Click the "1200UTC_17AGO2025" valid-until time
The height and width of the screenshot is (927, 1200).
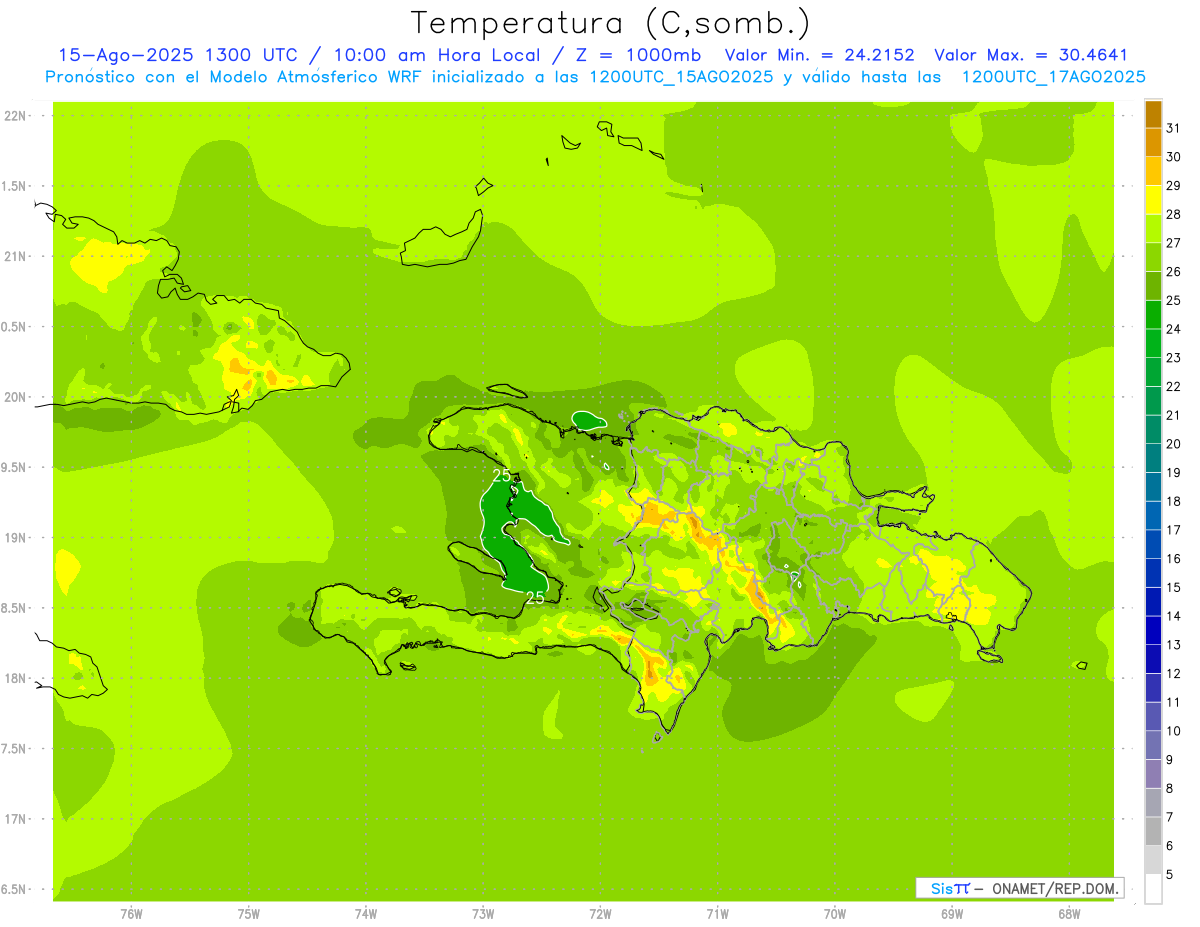coord(1054,77)
